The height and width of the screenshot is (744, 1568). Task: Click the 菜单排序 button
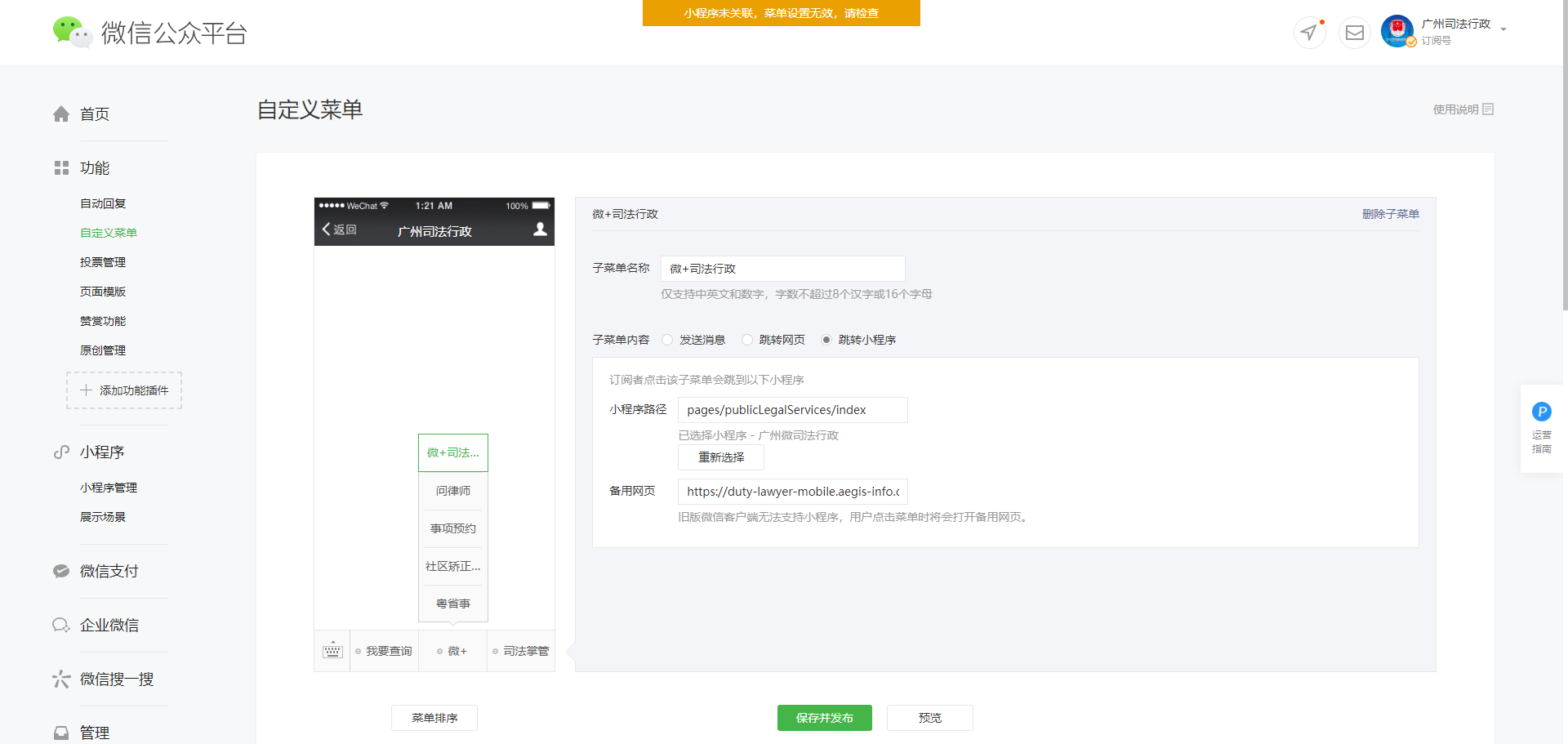[434, 718]
